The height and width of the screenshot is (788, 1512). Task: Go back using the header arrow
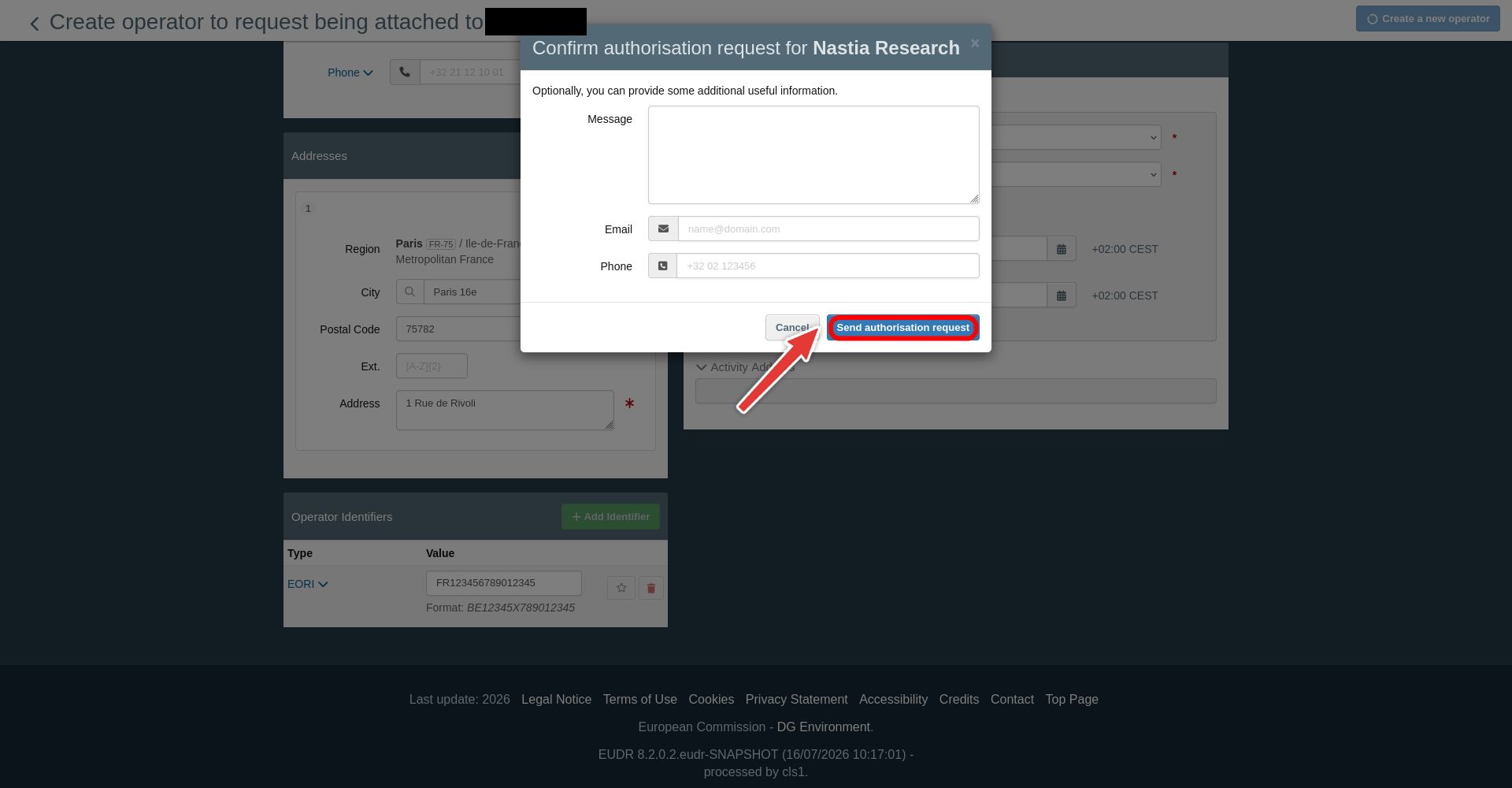(35, 24)
